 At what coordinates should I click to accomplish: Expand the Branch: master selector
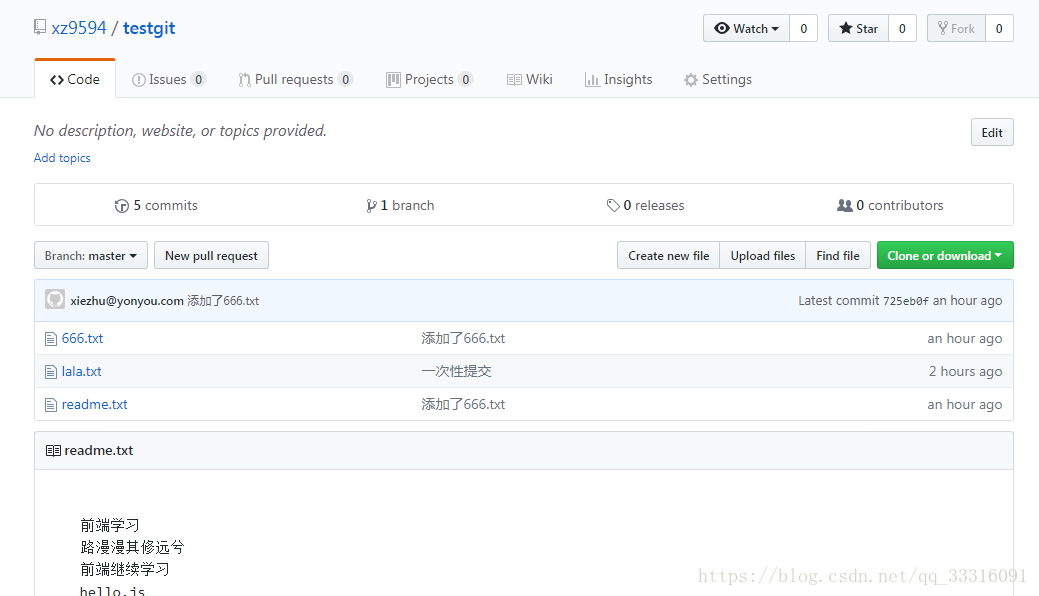(91, 256)
